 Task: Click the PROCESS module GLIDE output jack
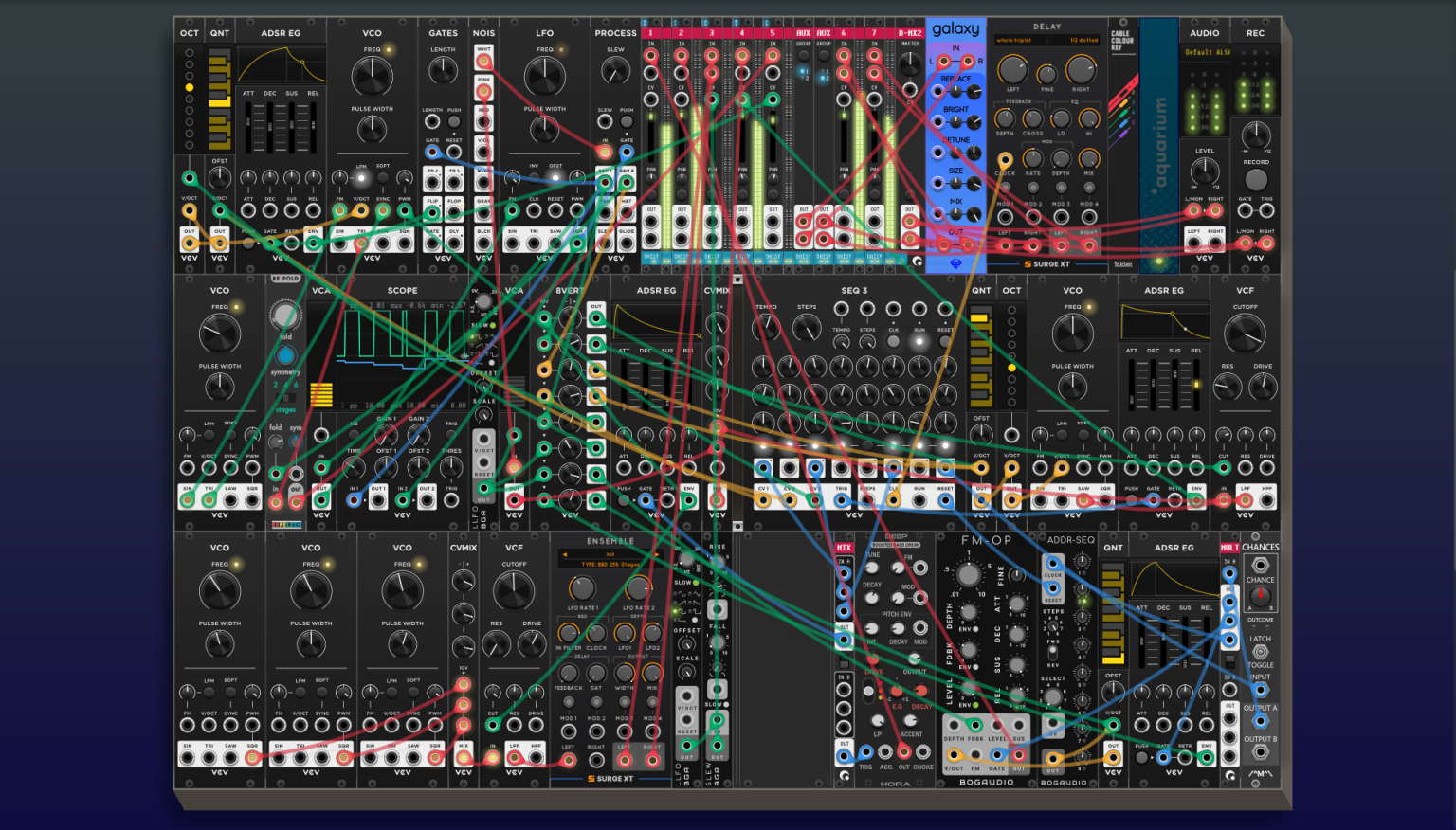point(627,244)
